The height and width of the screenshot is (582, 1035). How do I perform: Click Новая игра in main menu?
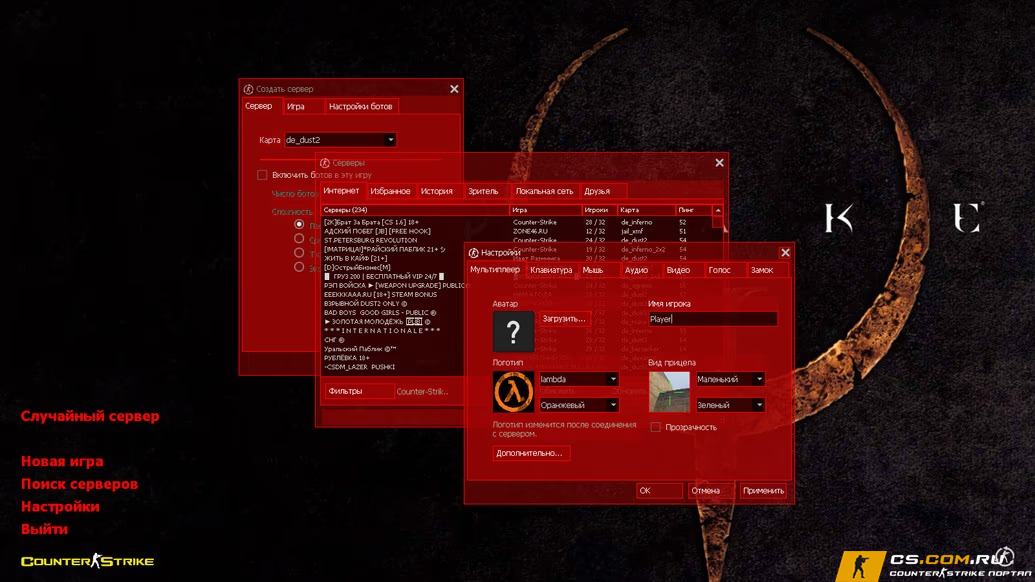click(x=62, y=461)
